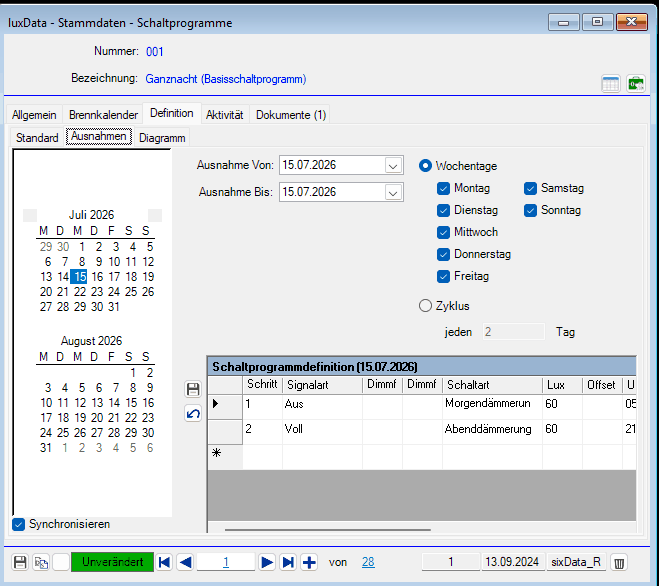Click the save icon in the bottom toolbar

click(x=20, y=562)
